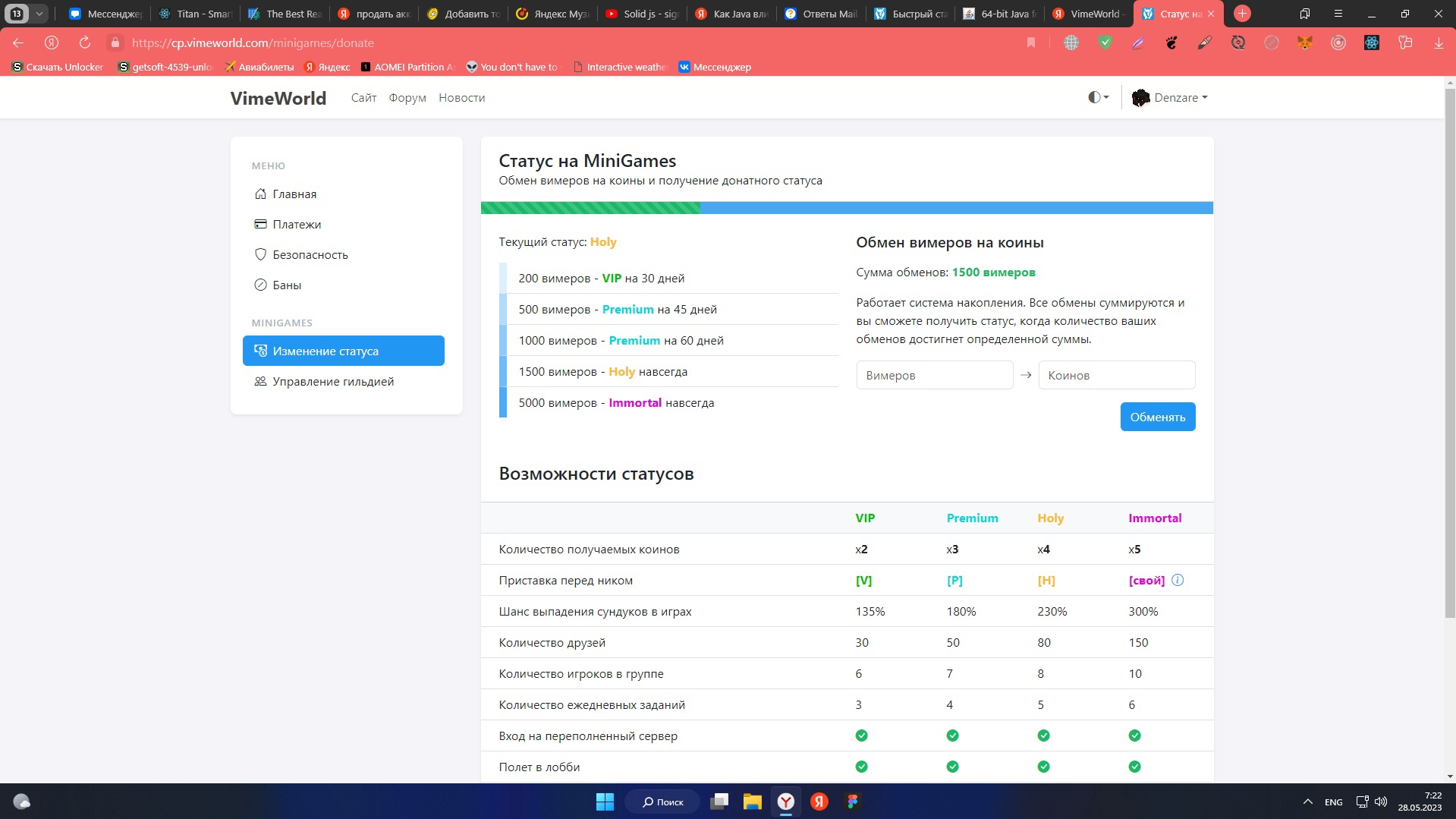The width and height of the screenshot is (1456, 819).
Task: Click the globe extension icon
Action: [1071, 43]
